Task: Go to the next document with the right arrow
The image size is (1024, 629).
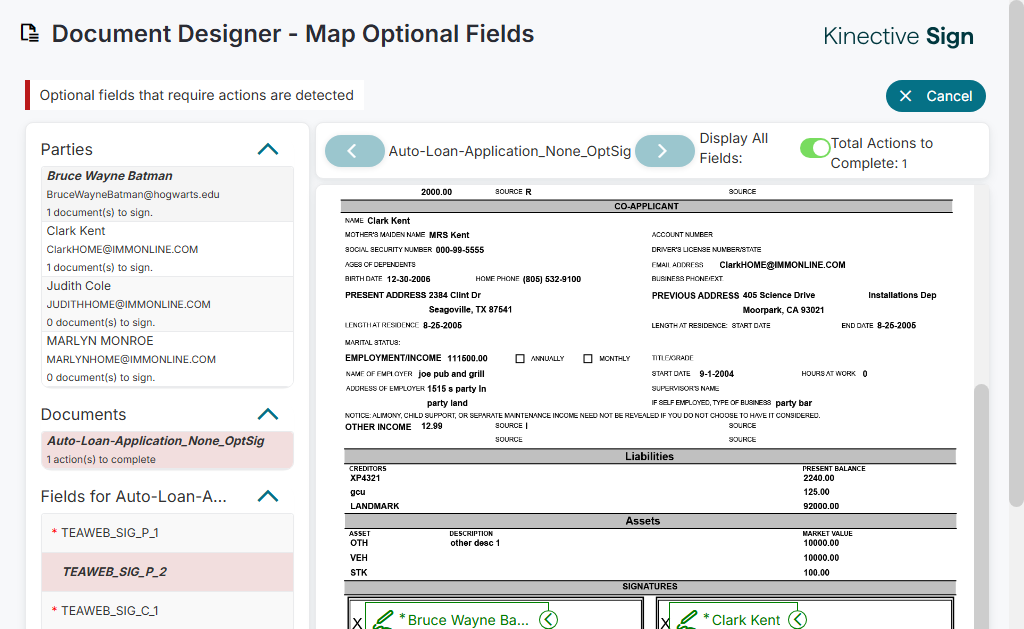Action: [665, 151]
